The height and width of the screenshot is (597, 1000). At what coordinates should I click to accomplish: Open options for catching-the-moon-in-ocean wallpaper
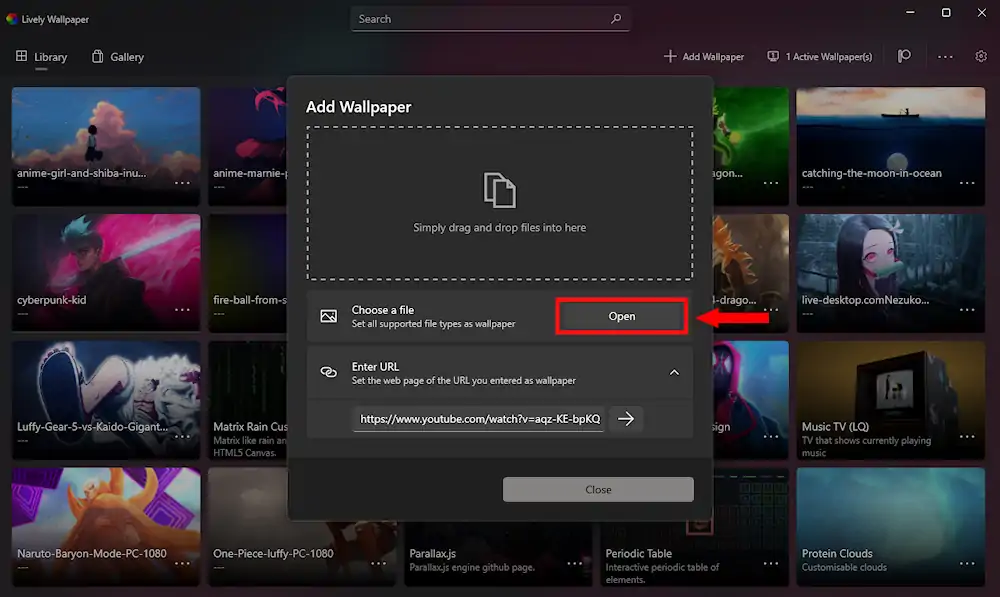click(x=967, y=183)
